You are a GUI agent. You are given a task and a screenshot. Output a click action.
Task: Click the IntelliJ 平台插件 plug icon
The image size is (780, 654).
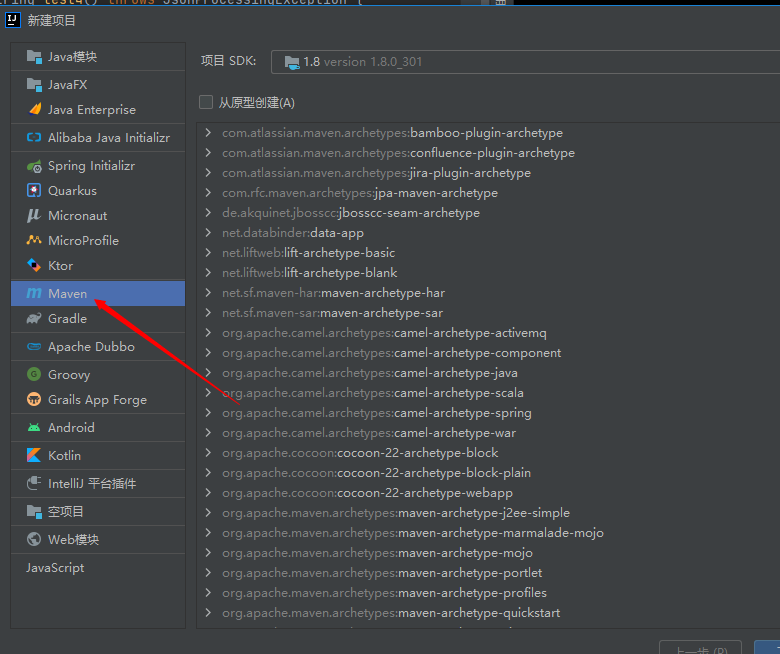click(34, 483)
